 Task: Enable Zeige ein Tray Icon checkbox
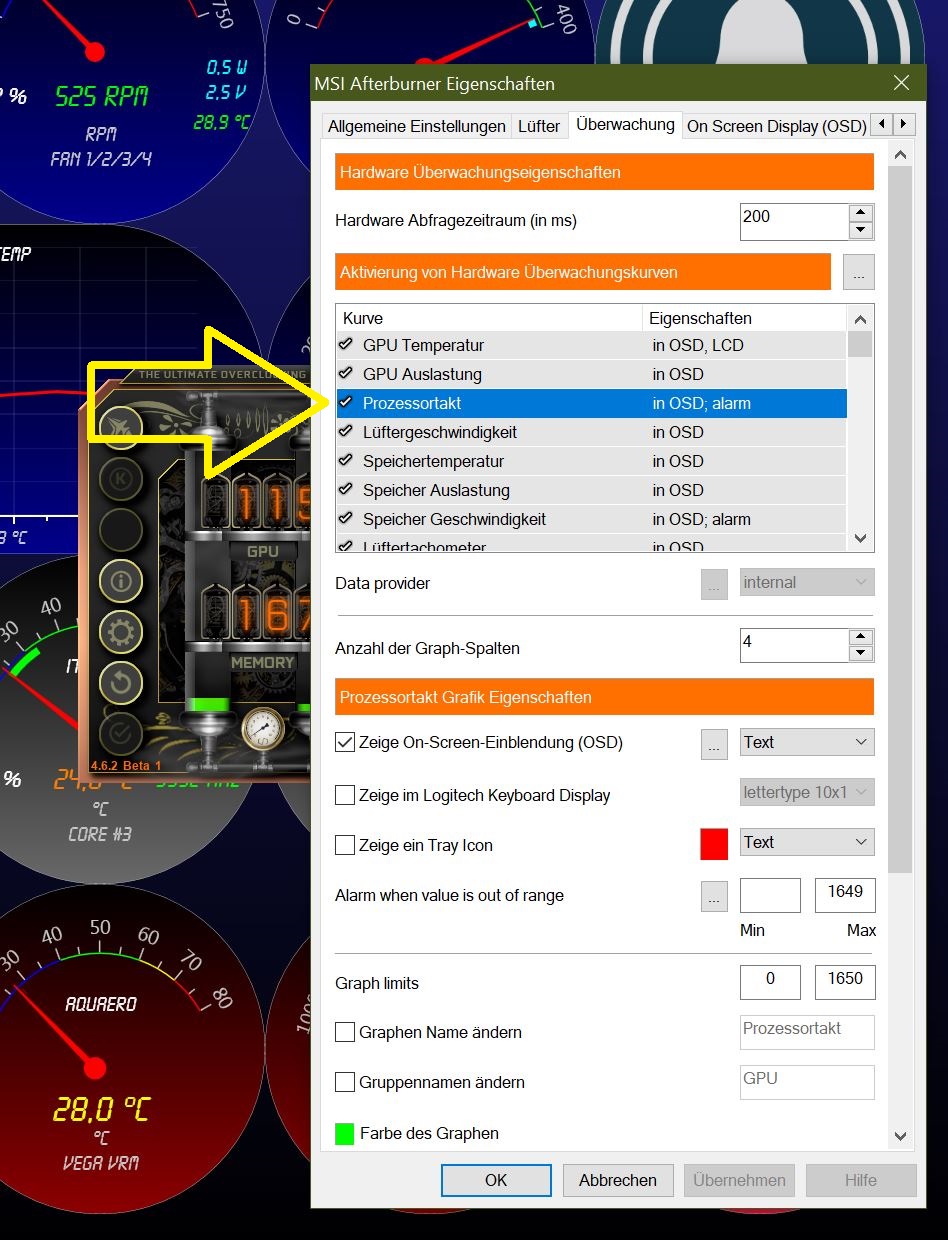pos(345,845)
